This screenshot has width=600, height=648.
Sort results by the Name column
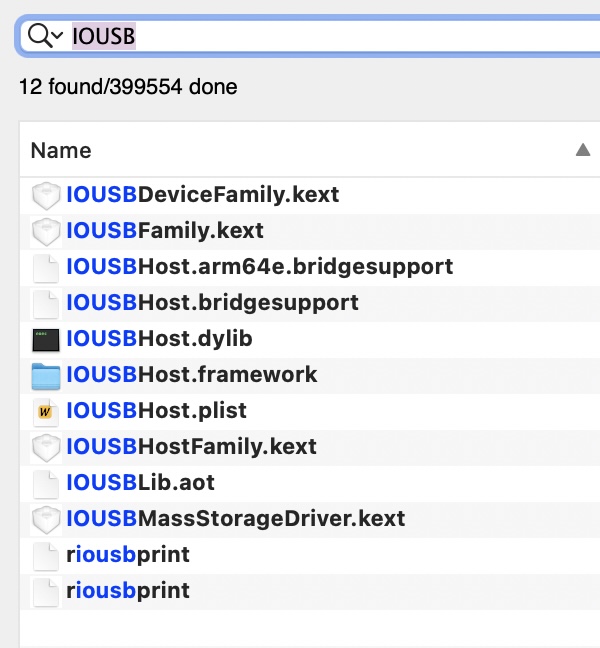61,150
